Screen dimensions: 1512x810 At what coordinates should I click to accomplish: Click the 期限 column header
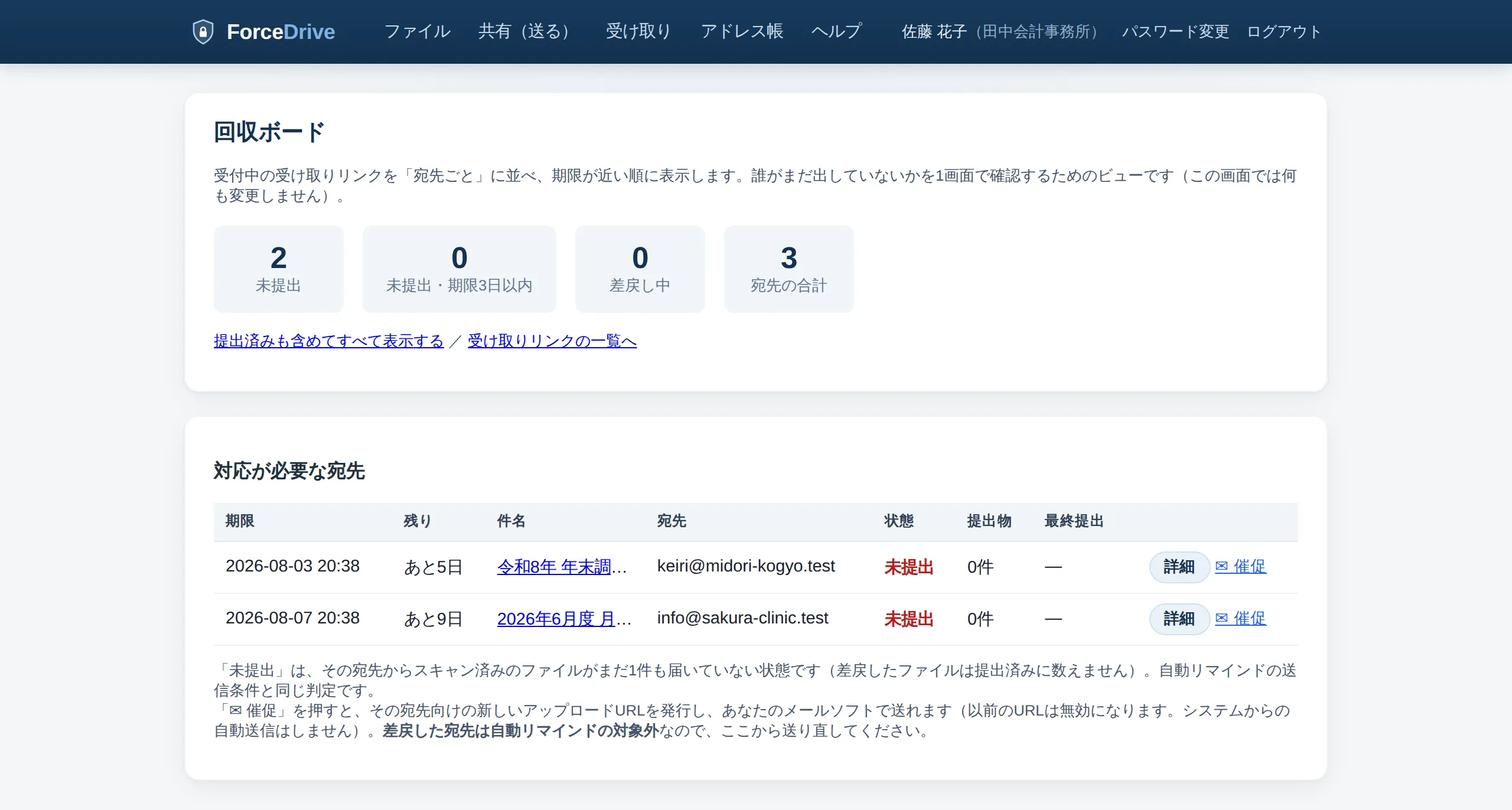point(240,521)
